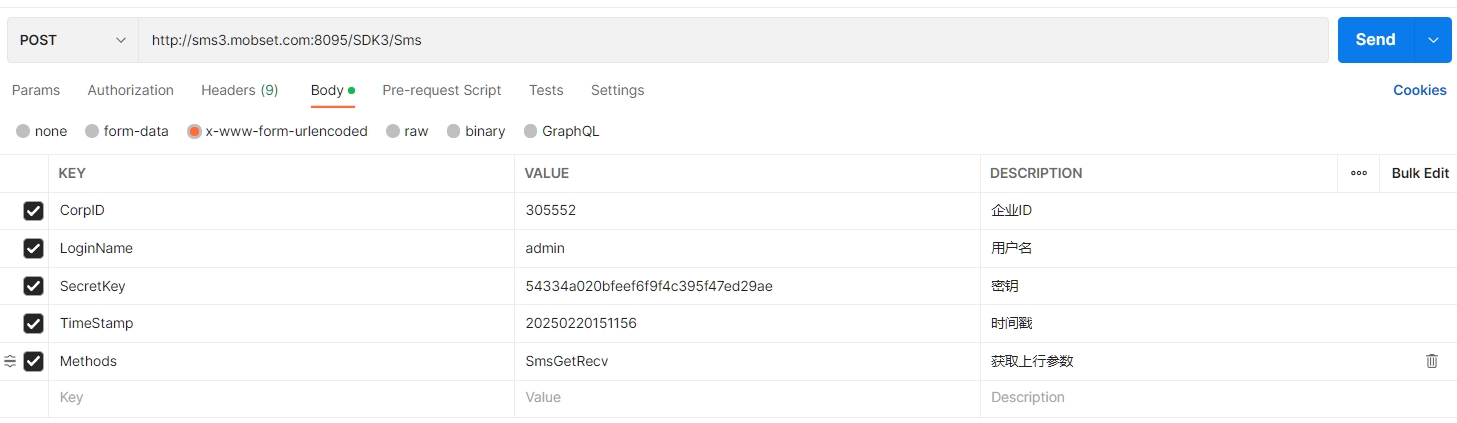Expand the Send button arrow options
Image resolution: width=1457 pixels, height=423 pixels.
pyautogui.click(x=1433, y=40)
